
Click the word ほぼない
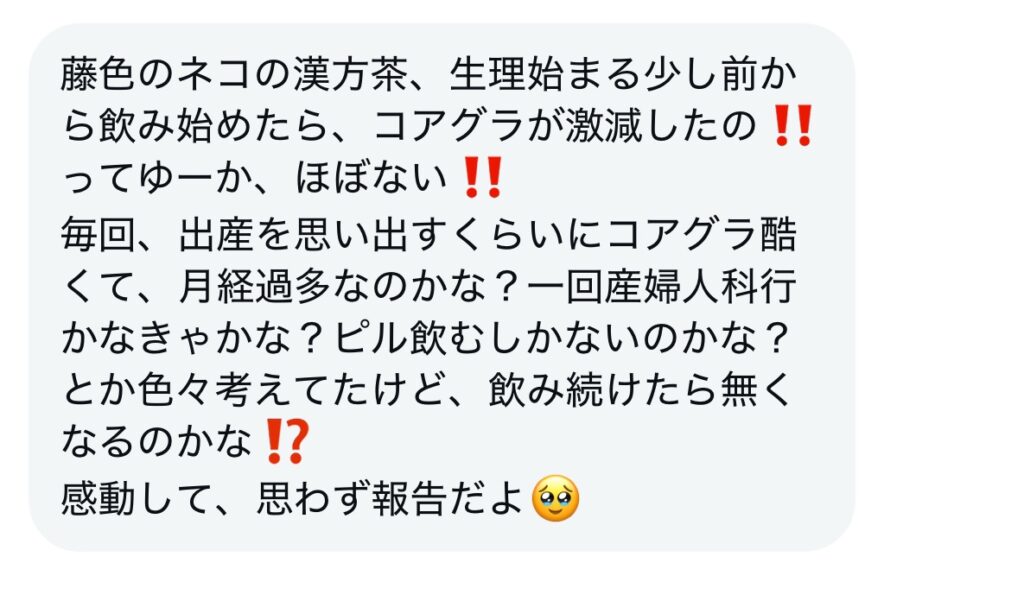370,178
